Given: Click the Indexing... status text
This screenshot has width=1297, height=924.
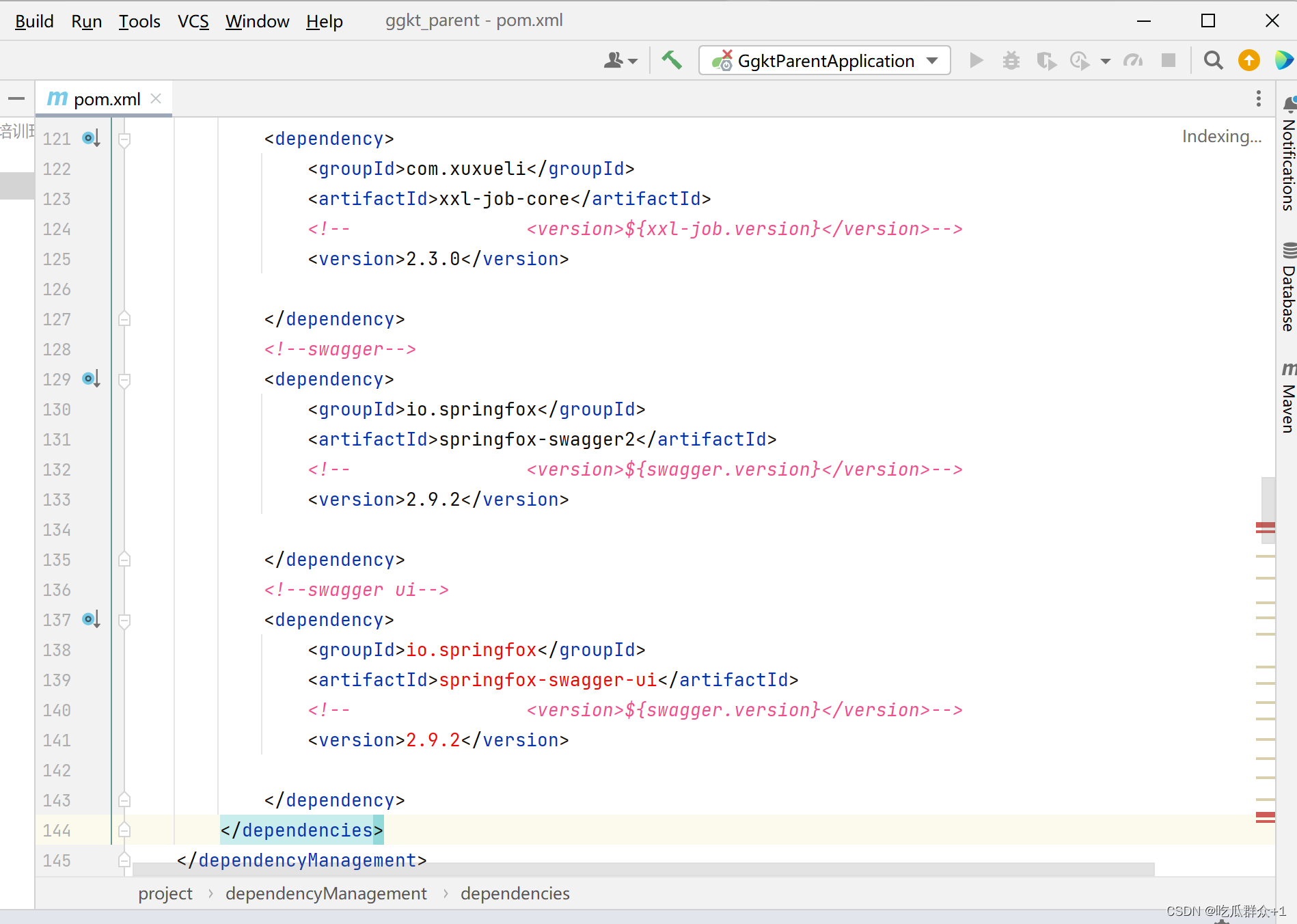Looking at the screenshot, I should coord(1222,137).
